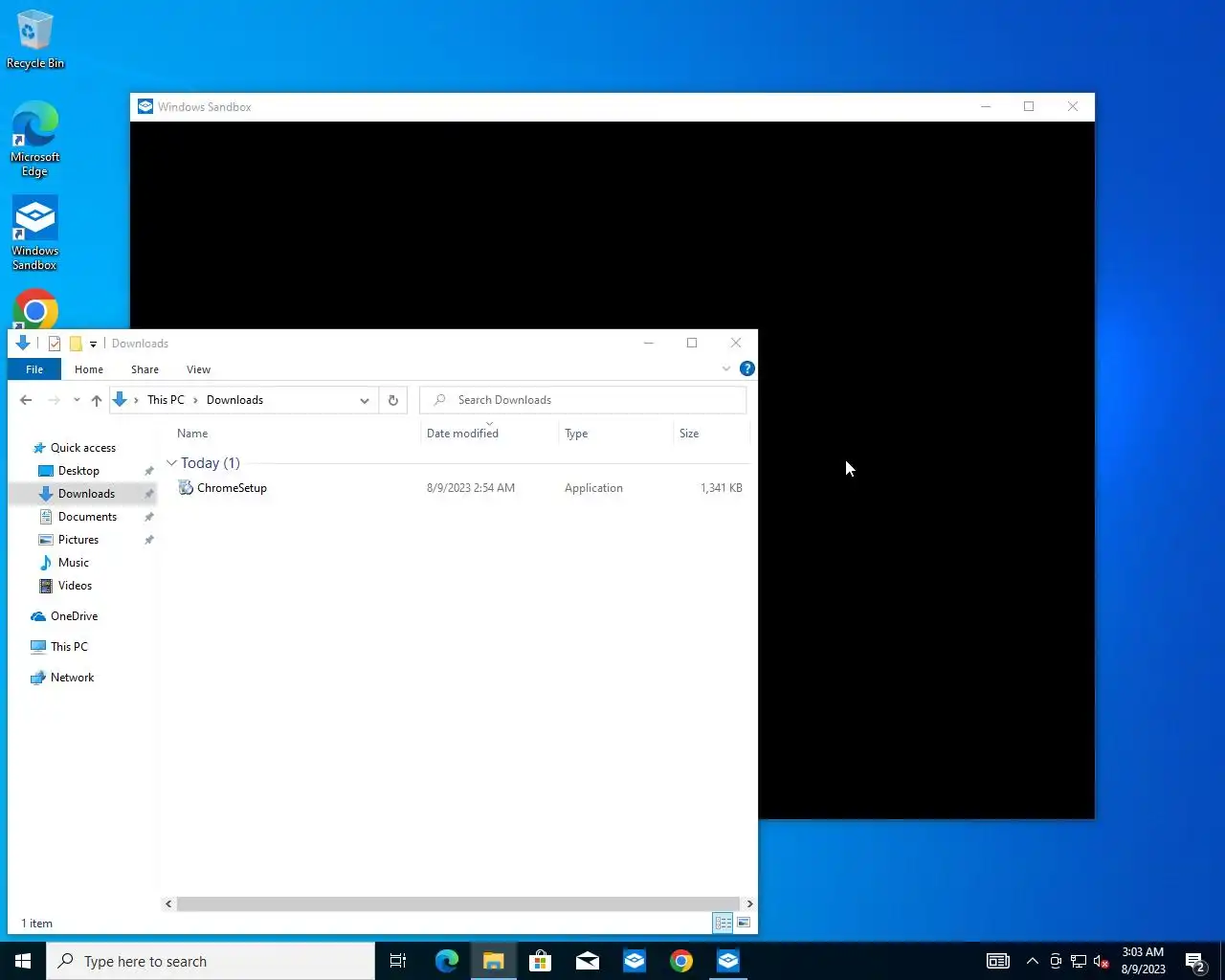Select the Windows Sandbox desktop shortcut
The height and width of the screenshot is (980, 1225).
34,234
